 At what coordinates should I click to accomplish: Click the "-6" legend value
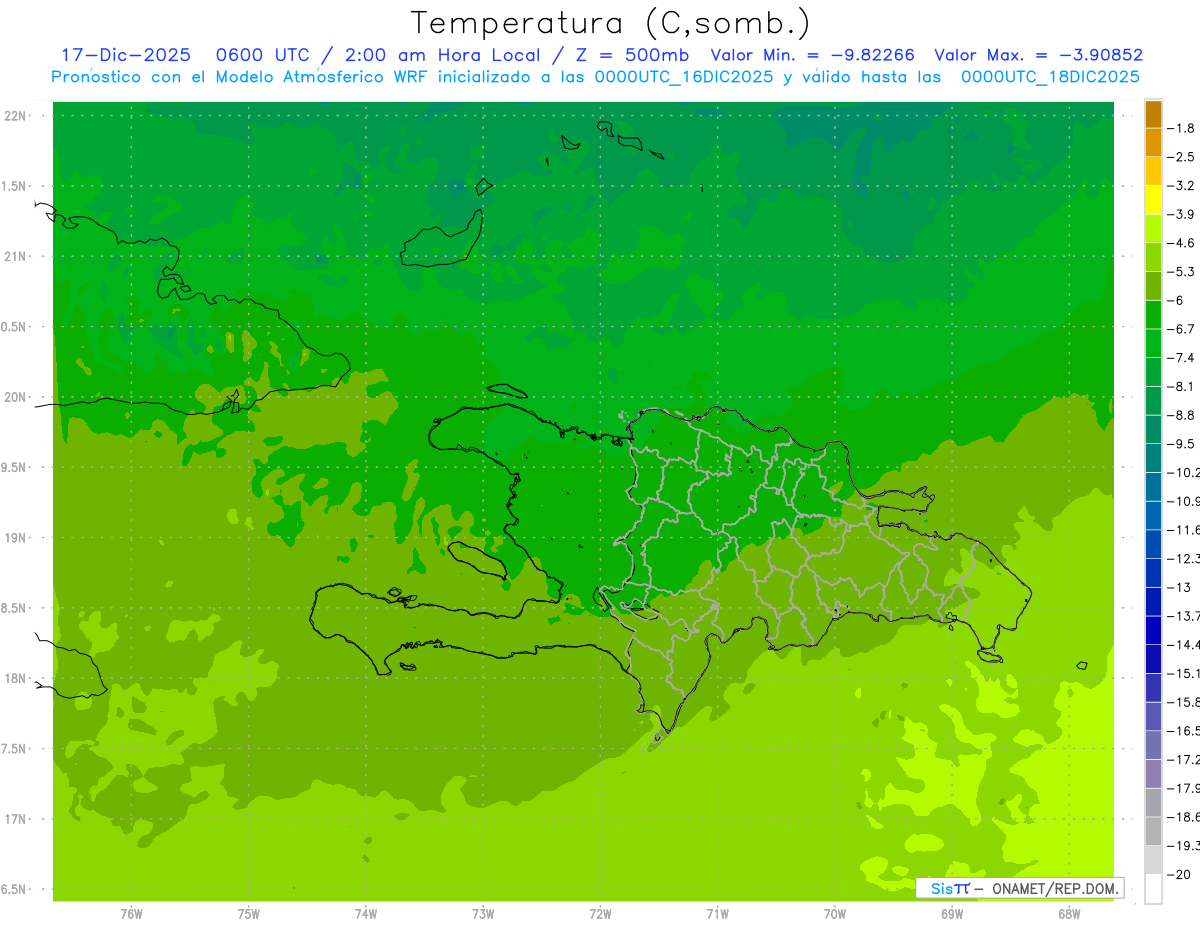[x=1175, y=300]
